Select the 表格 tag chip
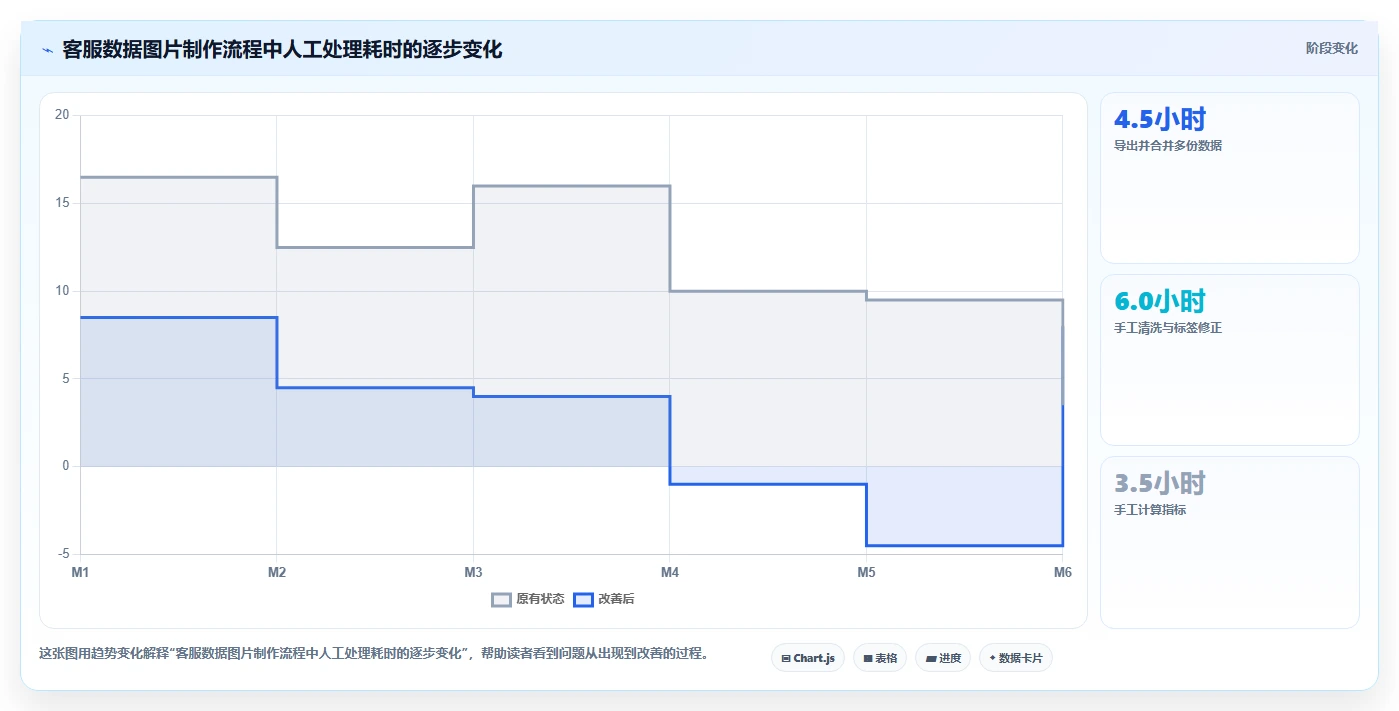Viewport: 1399px width, 711px height. click(x=880, y=658)
